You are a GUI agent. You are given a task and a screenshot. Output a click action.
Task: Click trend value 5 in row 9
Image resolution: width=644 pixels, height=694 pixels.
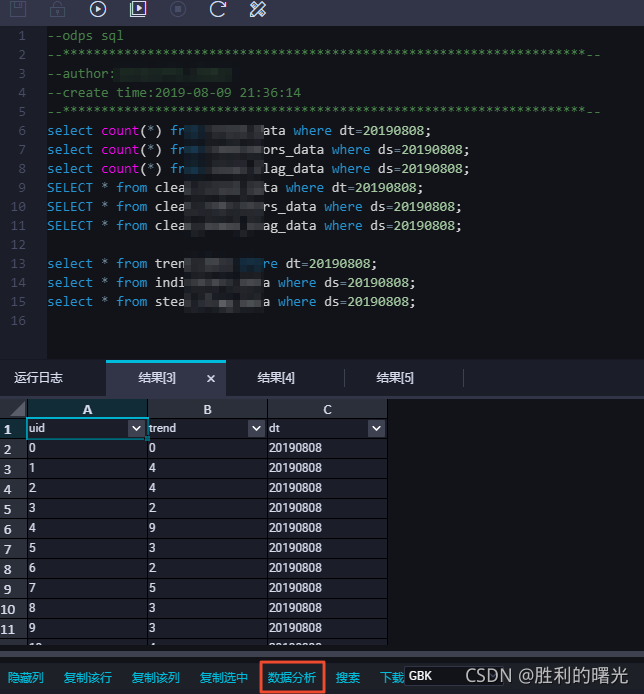click(207, 588)
